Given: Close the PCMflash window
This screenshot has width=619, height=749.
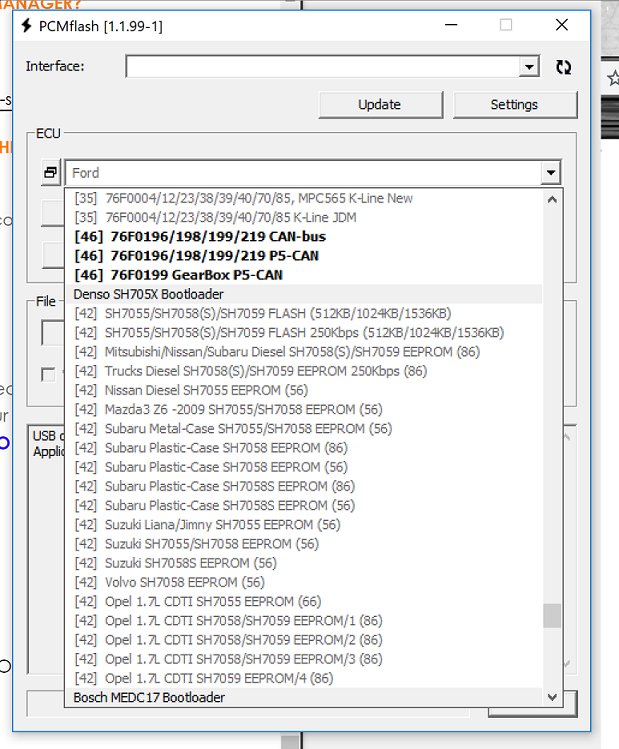Looking at the screenshot, I should pyautogui.click(x=562, y=25).
